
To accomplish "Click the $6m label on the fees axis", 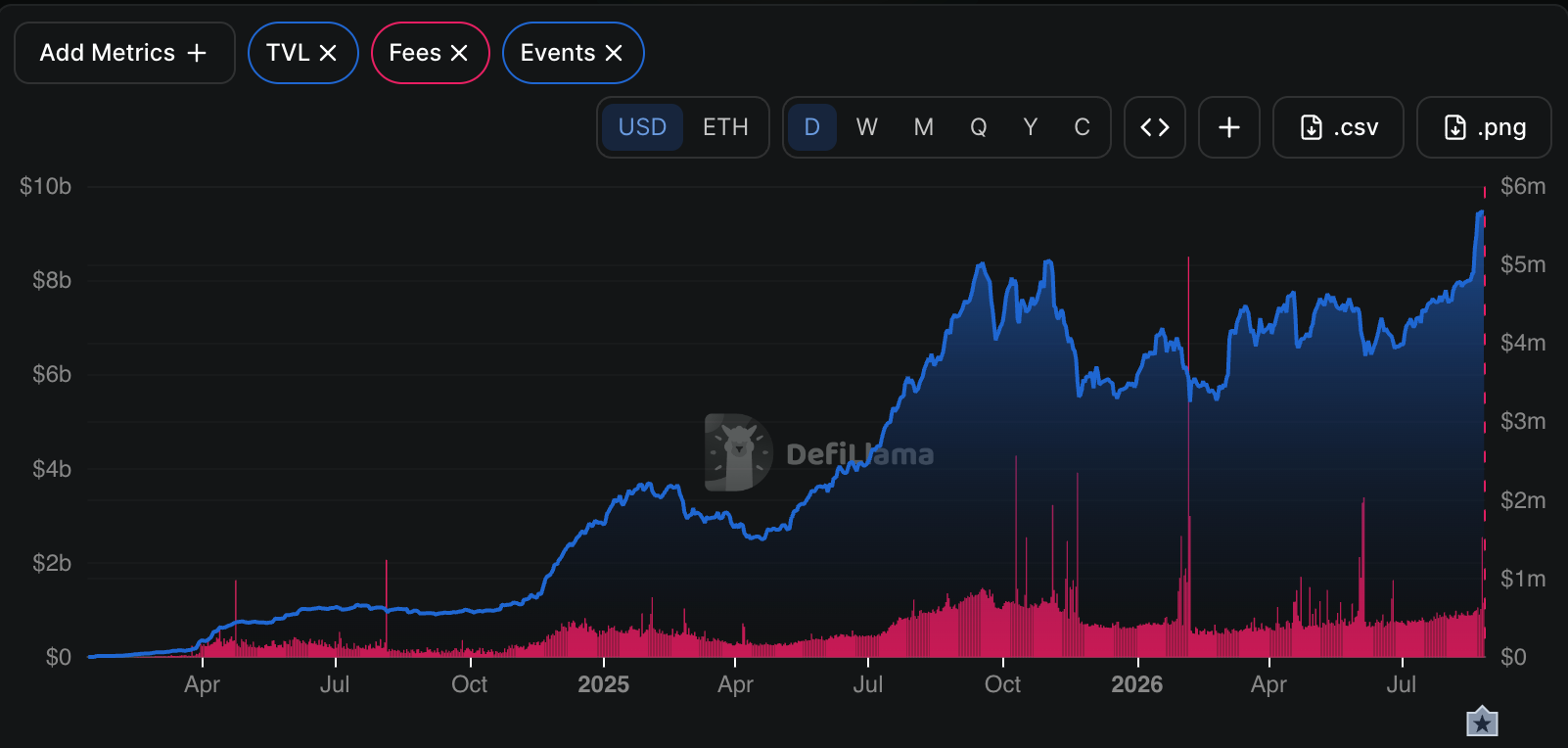I will pyautogui.click(x=1523, y=186).
